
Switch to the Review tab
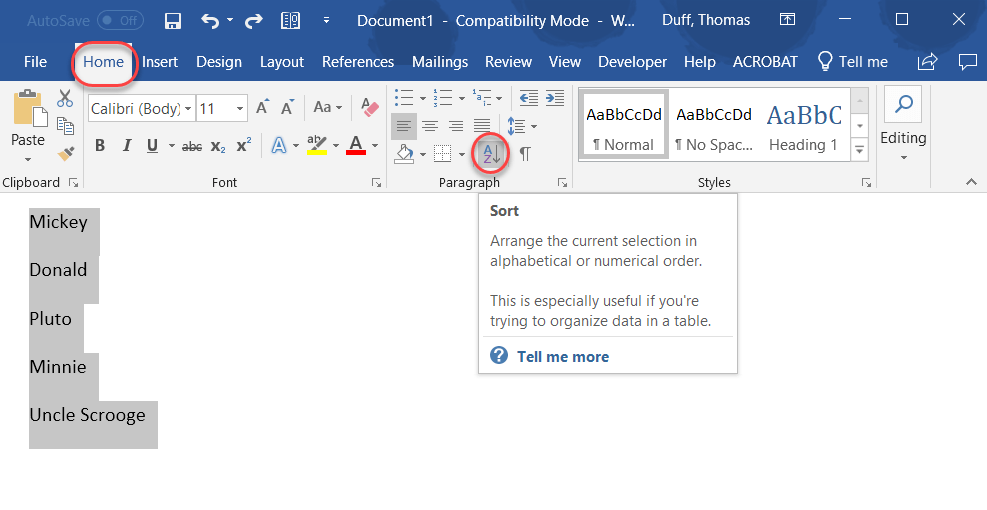click(x=509, y=62)
